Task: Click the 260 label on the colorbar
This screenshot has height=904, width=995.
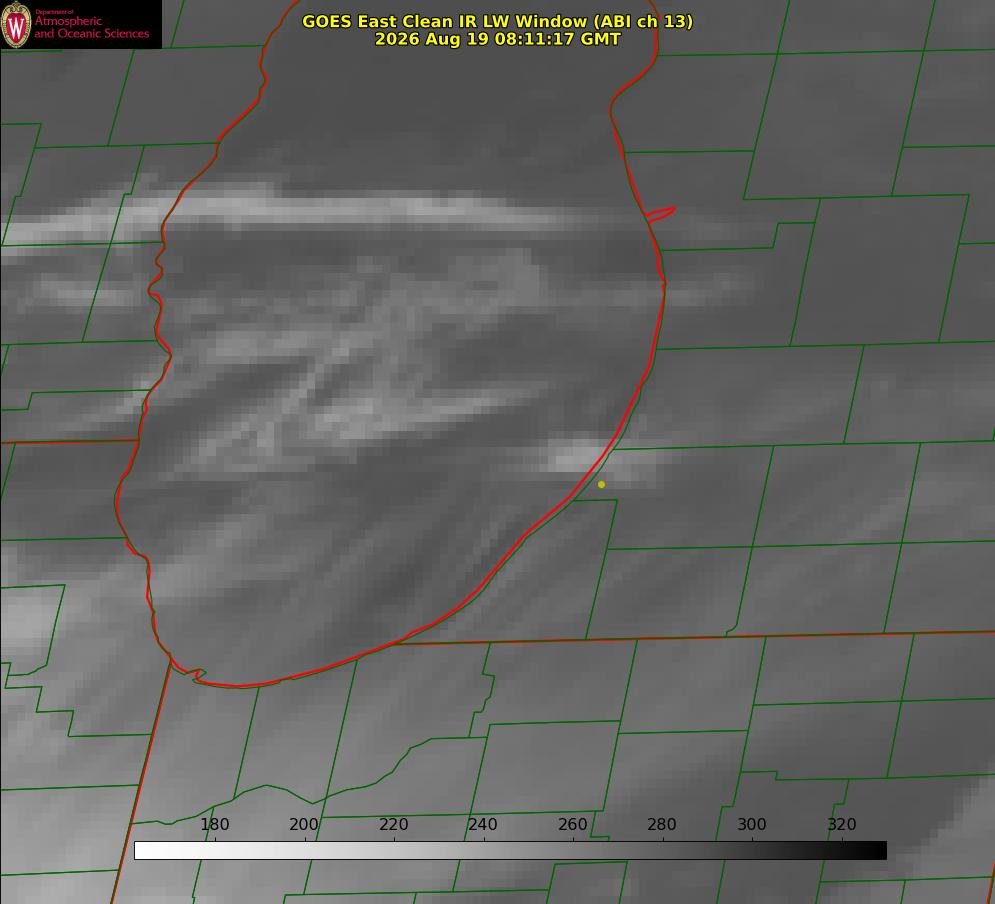Action: point(572,824)
